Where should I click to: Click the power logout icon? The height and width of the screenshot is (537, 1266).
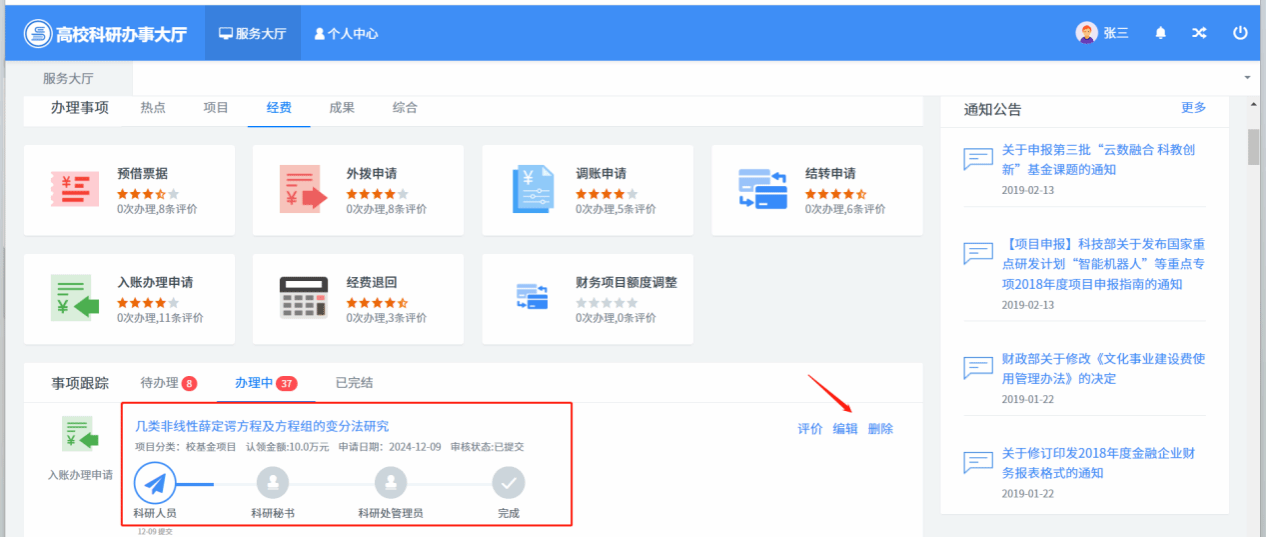coord(1240,33)
